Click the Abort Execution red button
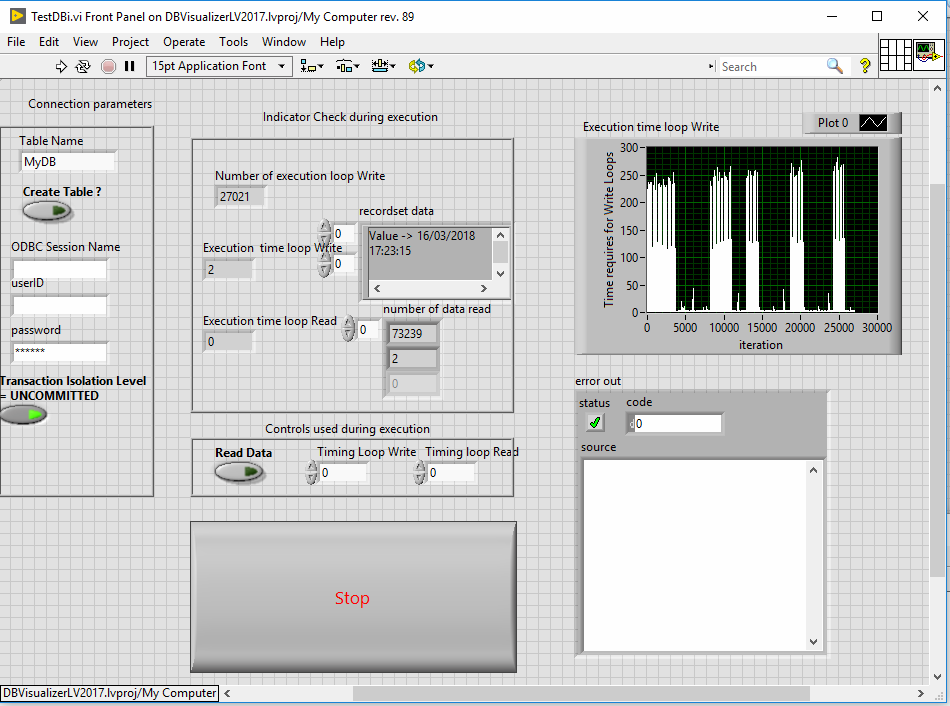 [108, 66]
